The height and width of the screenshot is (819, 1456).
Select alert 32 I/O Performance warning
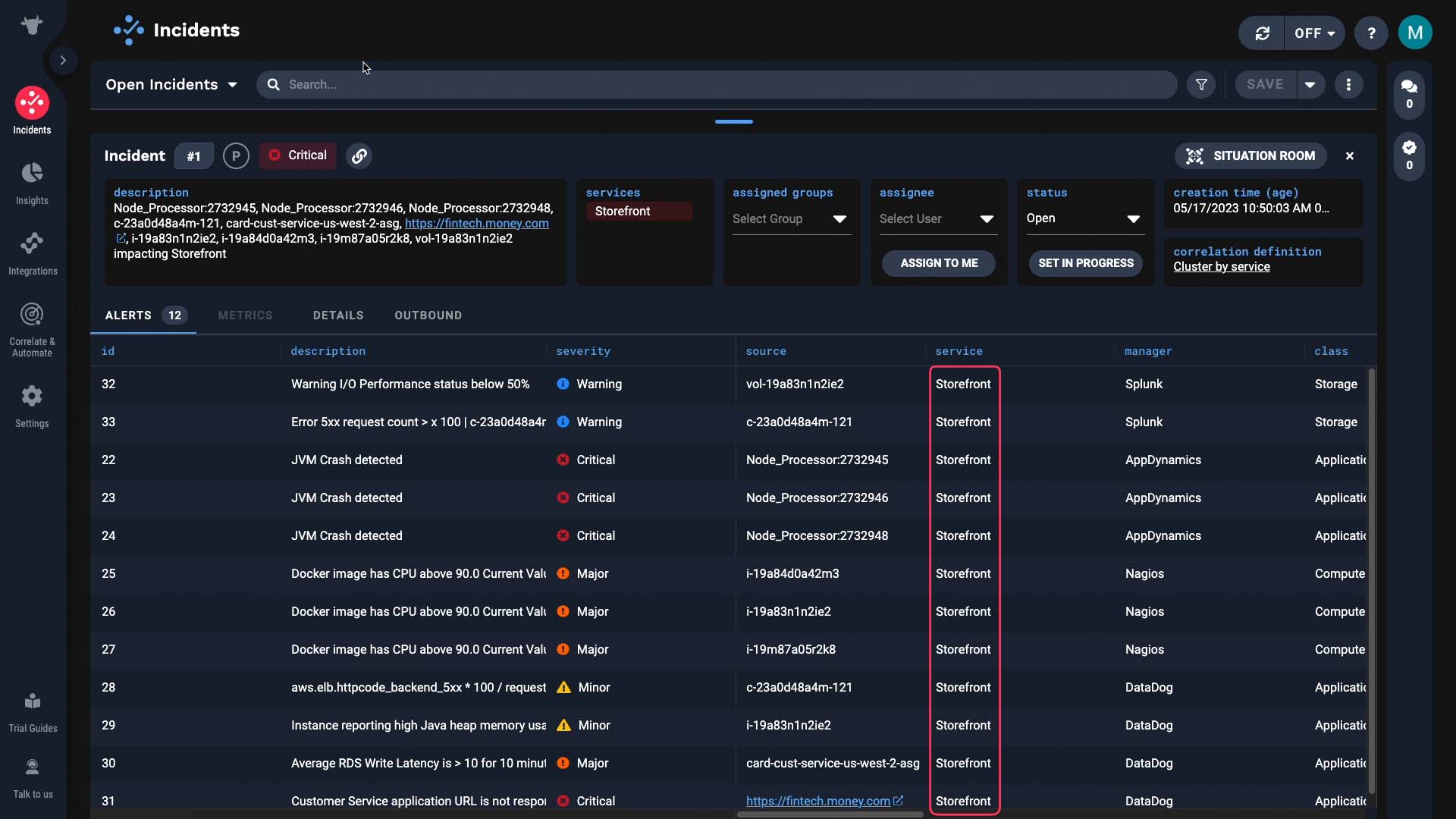(410, 384)
